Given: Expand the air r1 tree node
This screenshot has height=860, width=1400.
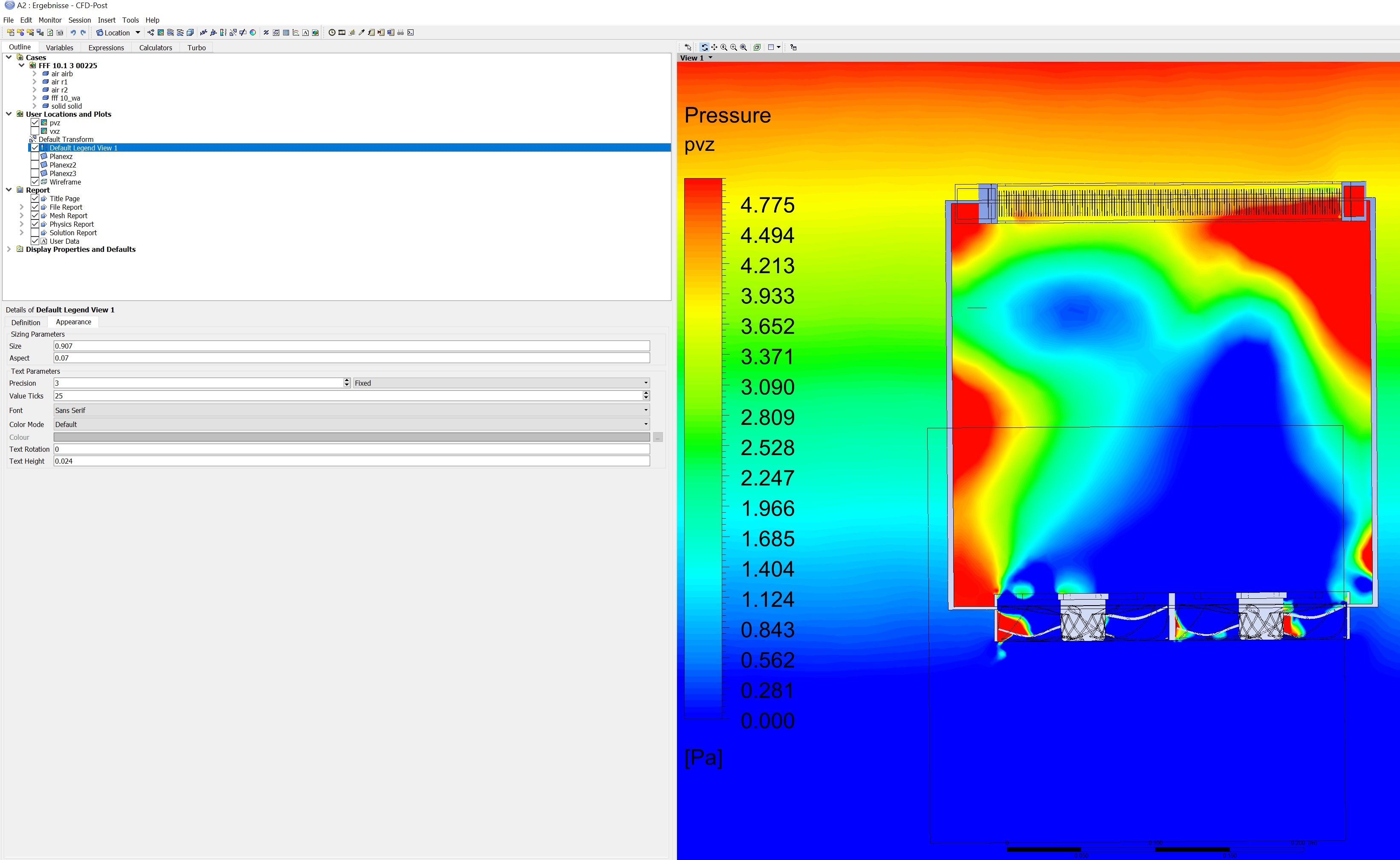Looking at the screenshot, I should (x=34, y=82).
